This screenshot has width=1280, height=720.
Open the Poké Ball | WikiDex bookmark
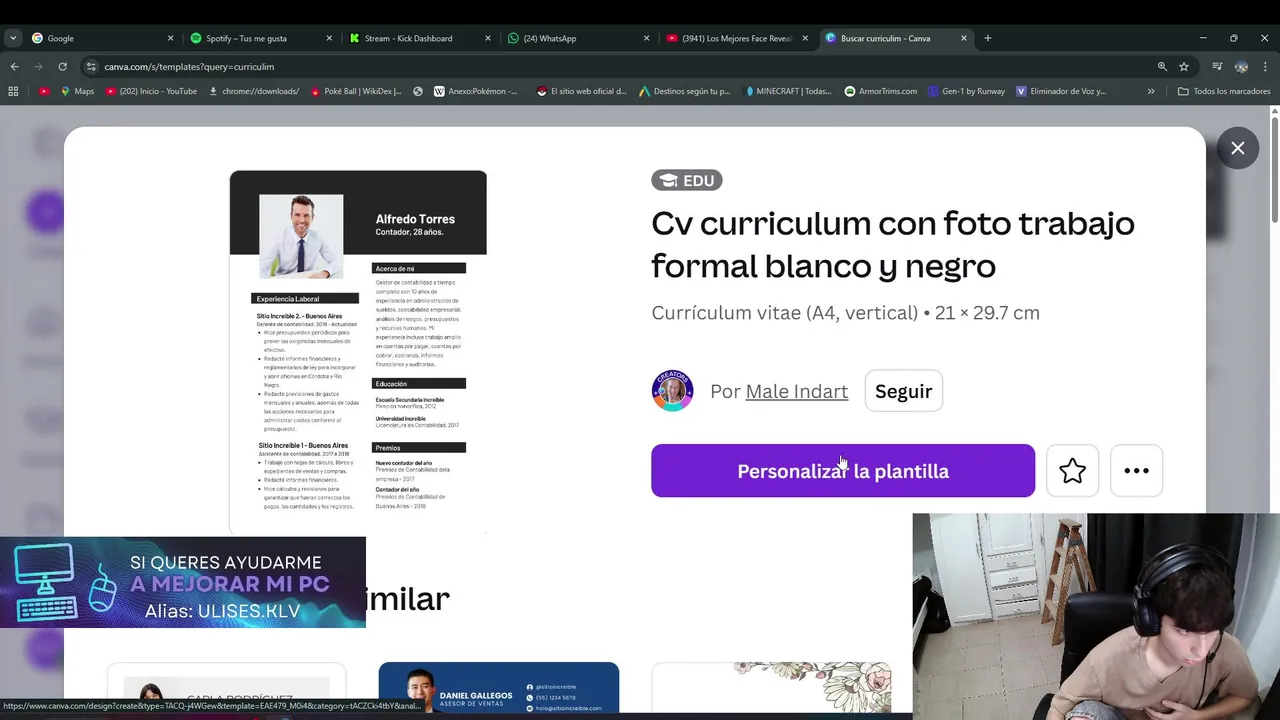(356, 91)
